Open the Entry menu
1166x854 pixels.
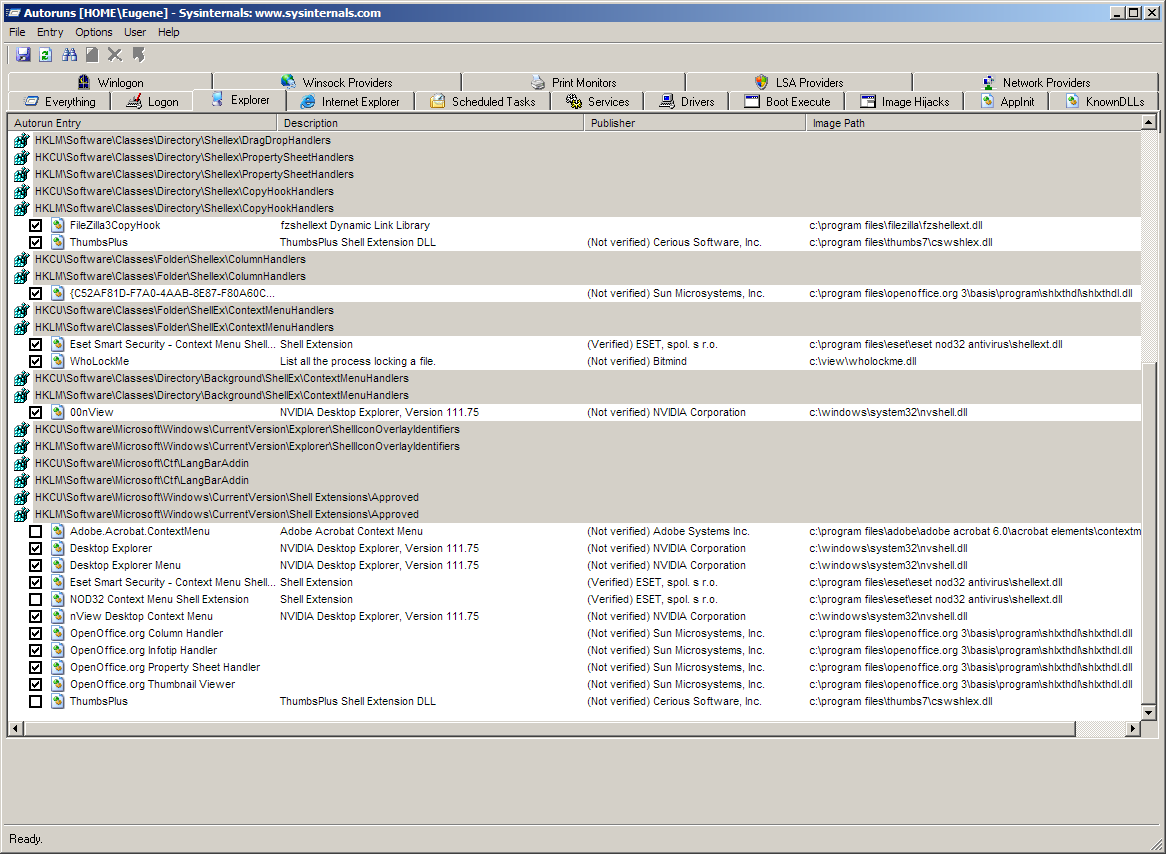50,32
